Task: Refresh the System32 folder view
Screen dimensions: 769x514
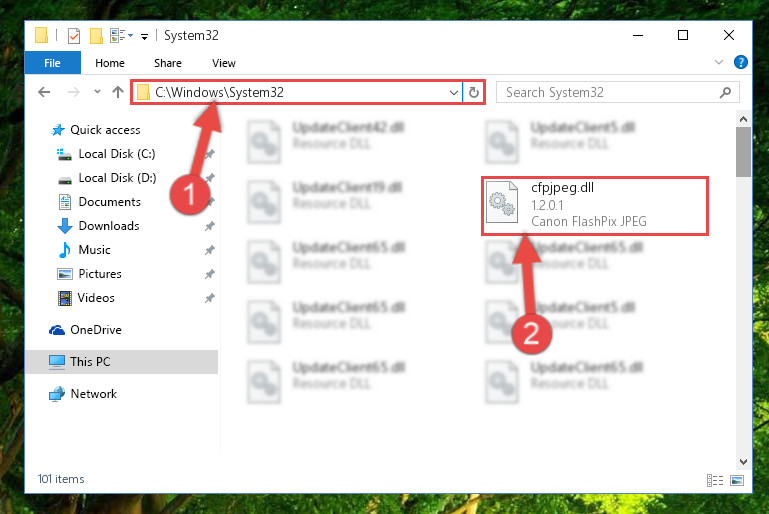Action: tap(474, 92)
